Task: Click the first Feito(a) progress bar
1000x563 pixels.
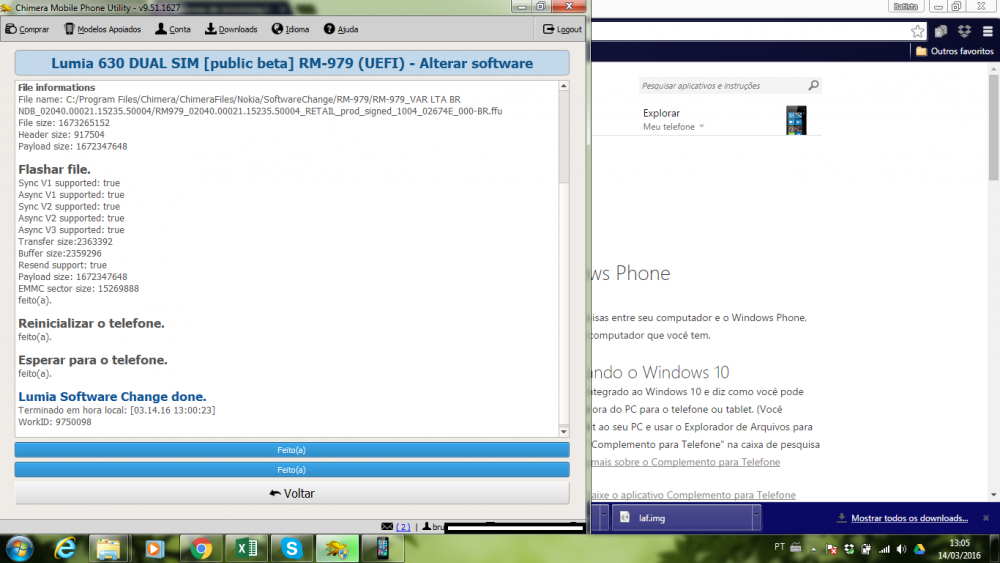Action: point(292,450)
